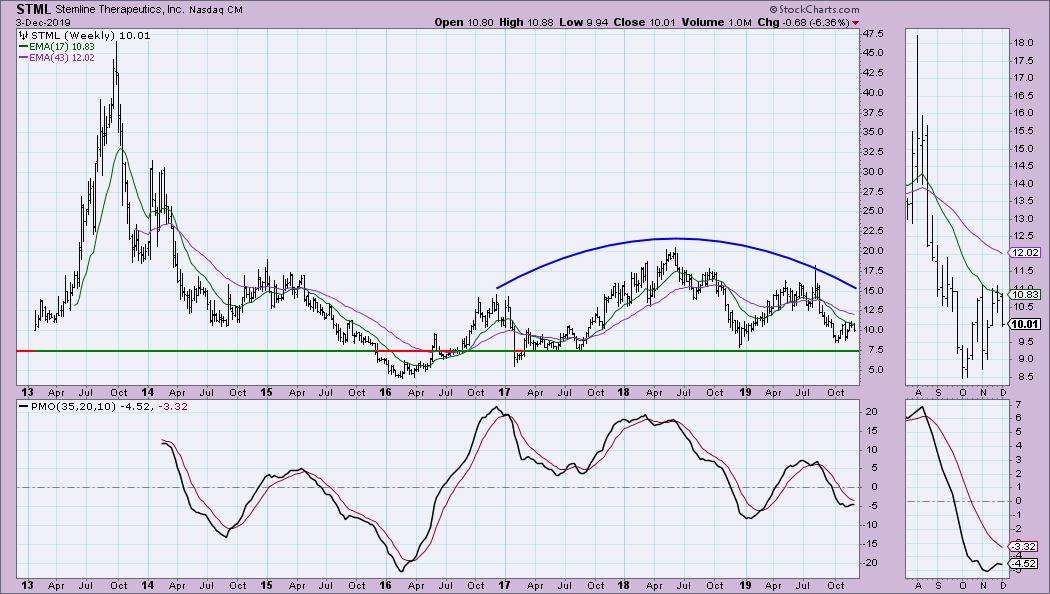Click the 37.5 price axis label
This screenshot has width=1050, height=594.
coord(873,113)
